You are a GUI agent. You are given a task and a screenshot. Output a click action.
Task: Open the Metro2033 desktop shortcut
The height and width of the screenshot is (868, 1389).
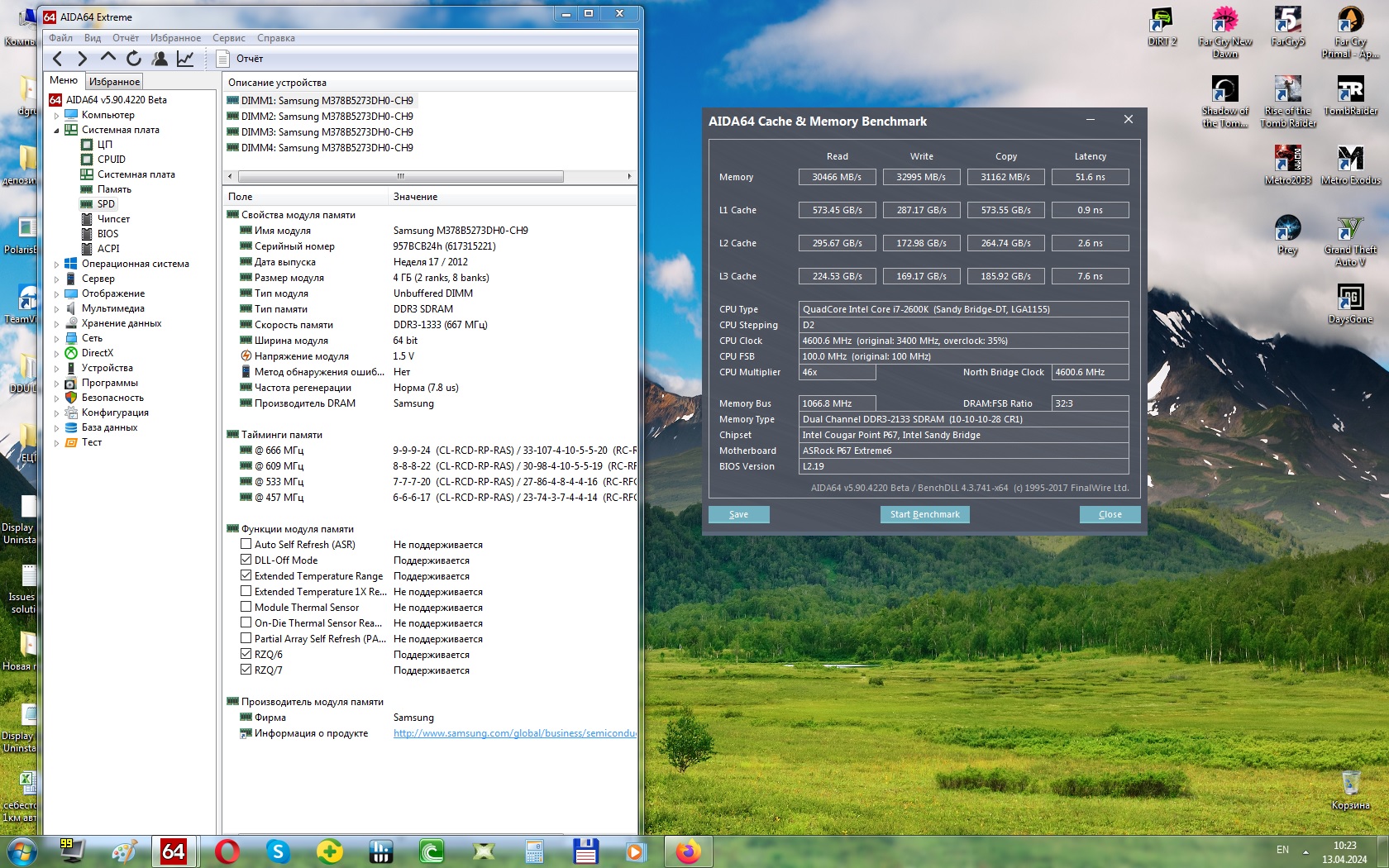pyautogui.click(x=1287, y=165)
